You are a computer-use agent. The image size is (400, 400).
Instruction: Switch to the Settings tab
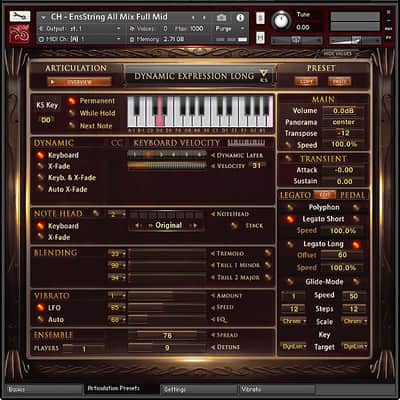[199, 389]
